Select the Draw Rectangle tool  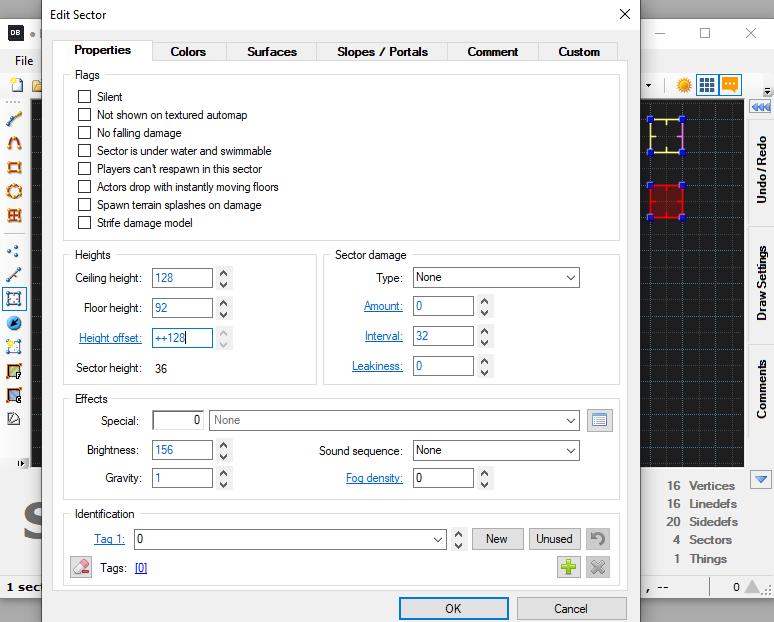(14, 167)
